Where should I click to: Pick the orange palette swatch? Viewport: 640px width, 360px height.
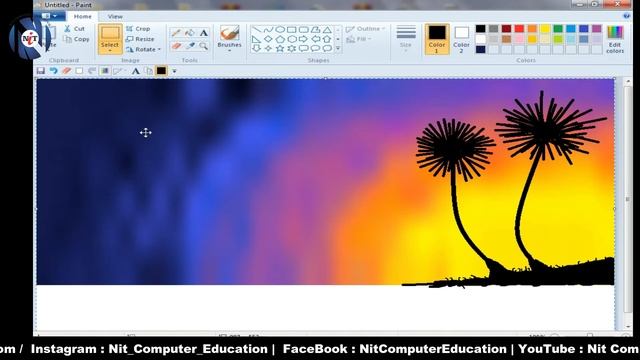pyautogui.click(x=532, y=29)
